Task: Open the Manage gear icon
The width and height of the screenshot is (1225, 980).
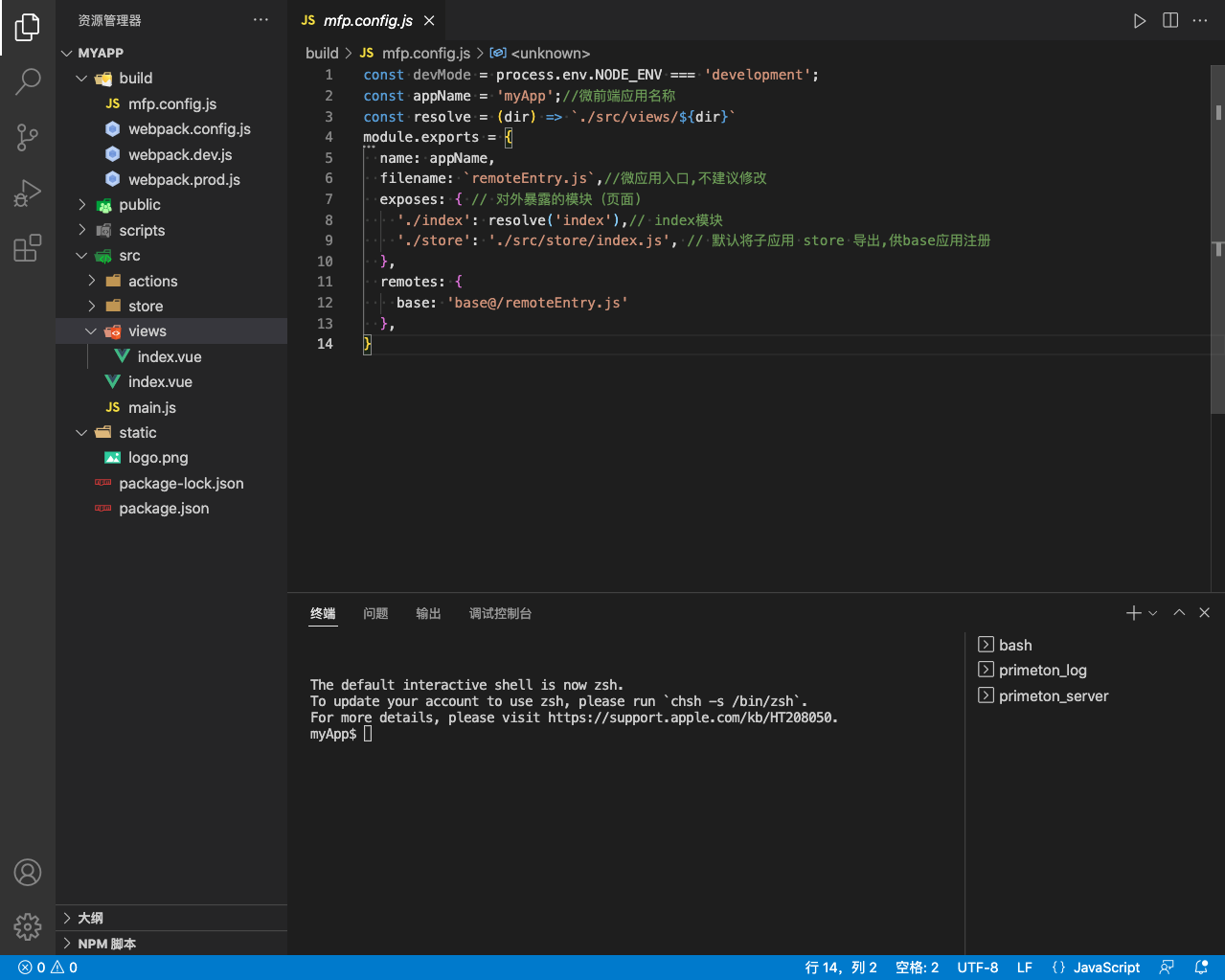Action: [28, 926]
